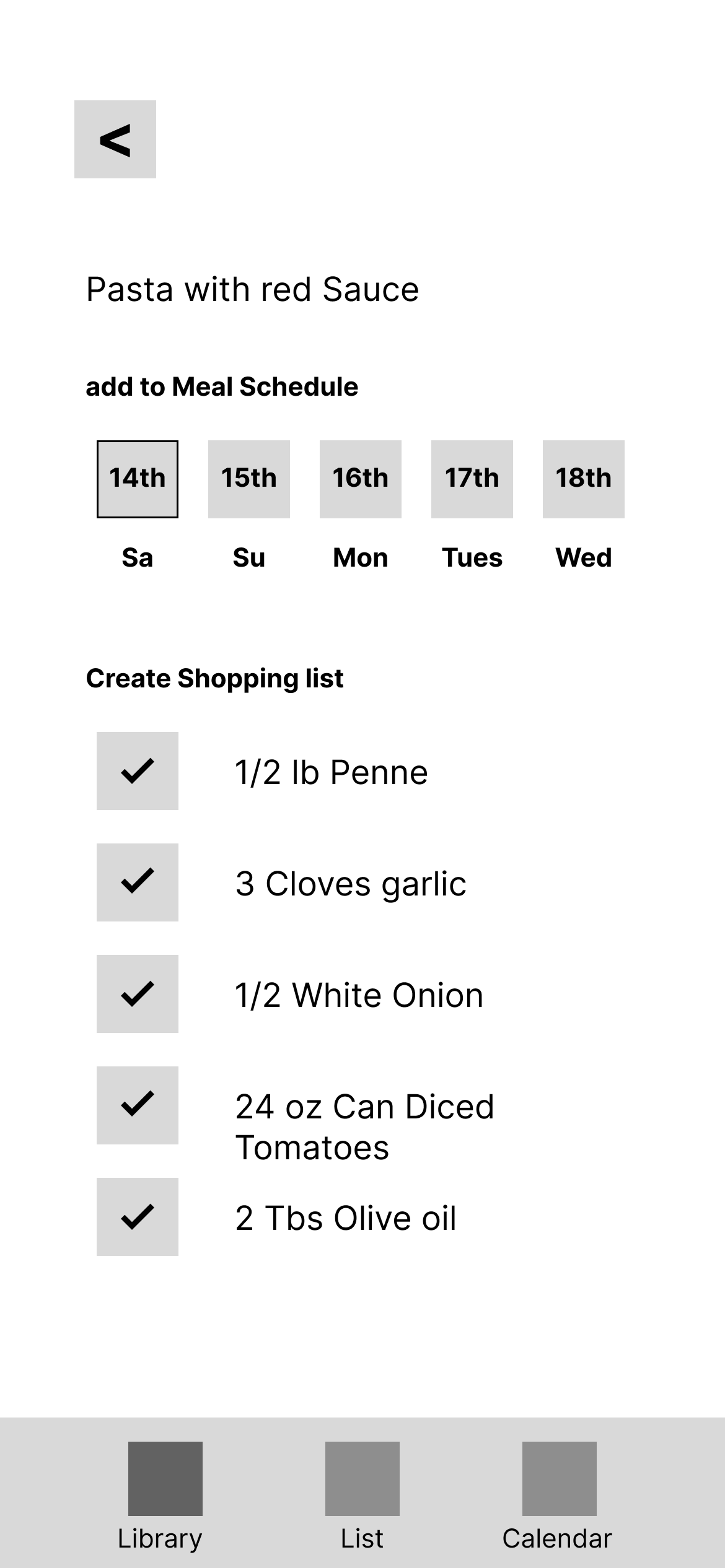Click the Library label in bottom navigation
This screenshot has height=1568, width=725.
coord(160,1540)
